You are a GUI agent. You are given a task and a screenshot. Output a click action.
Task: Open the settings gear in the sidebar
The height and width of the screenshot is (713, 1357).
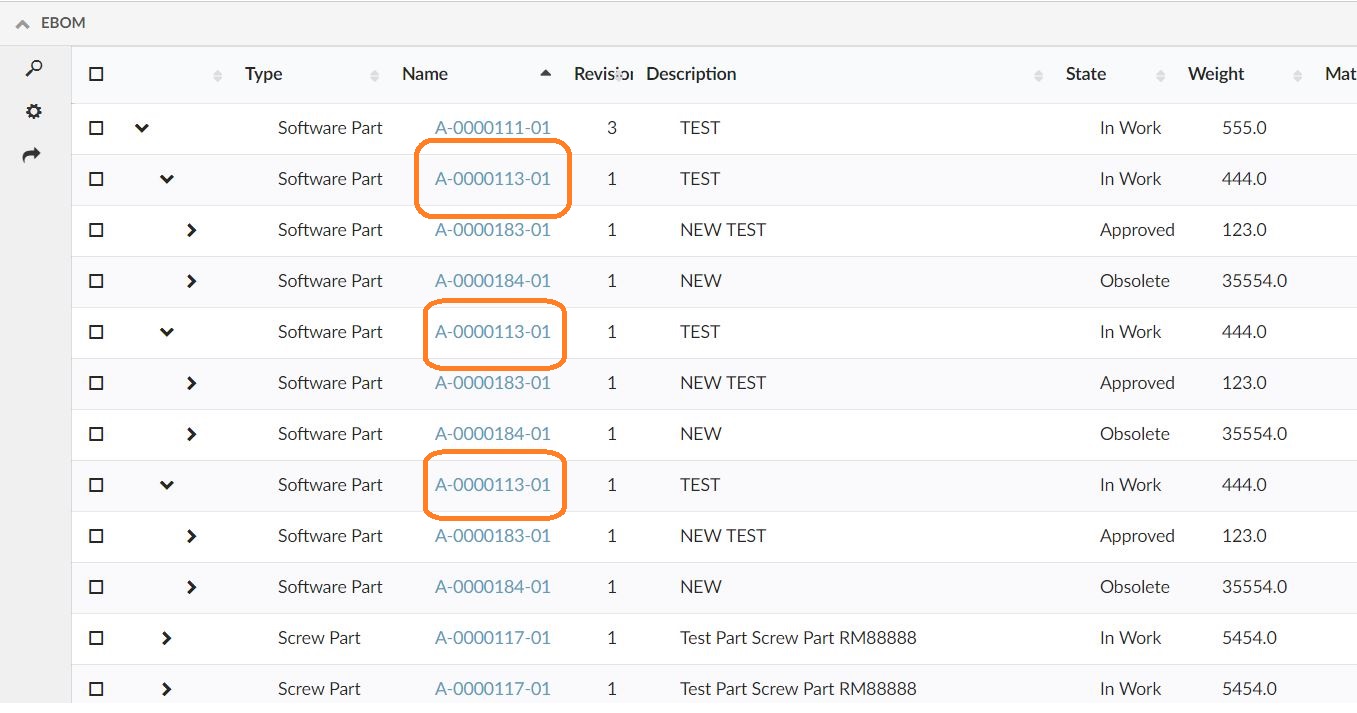[34, 112]
